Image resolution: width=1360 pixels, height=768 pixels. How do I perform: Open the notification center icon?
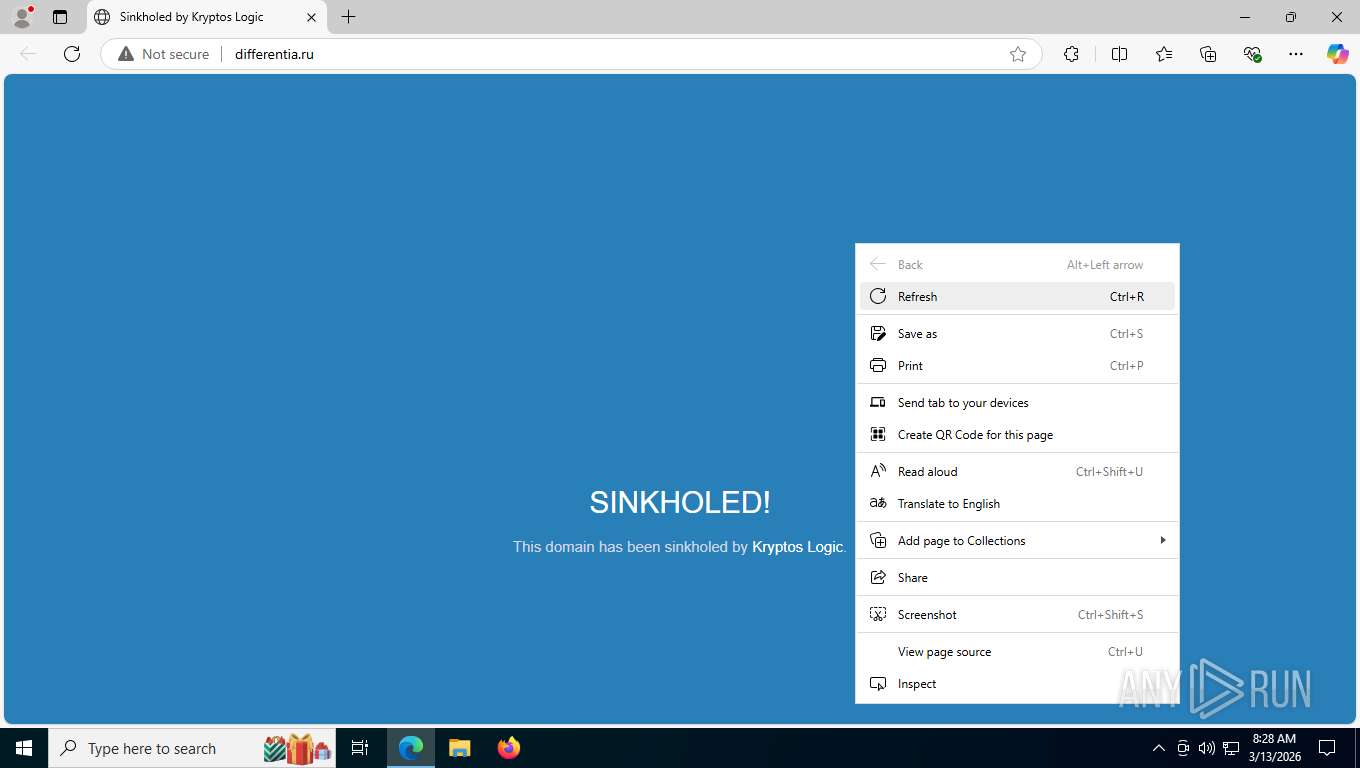click(x=1327, y=748)
